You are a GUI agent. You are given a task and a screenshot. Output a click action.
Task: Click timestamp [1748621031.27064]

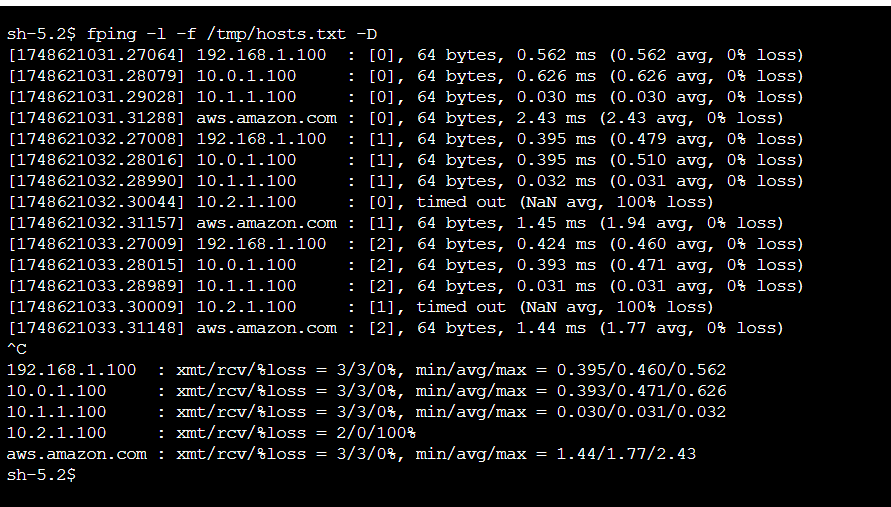point(96,55)
